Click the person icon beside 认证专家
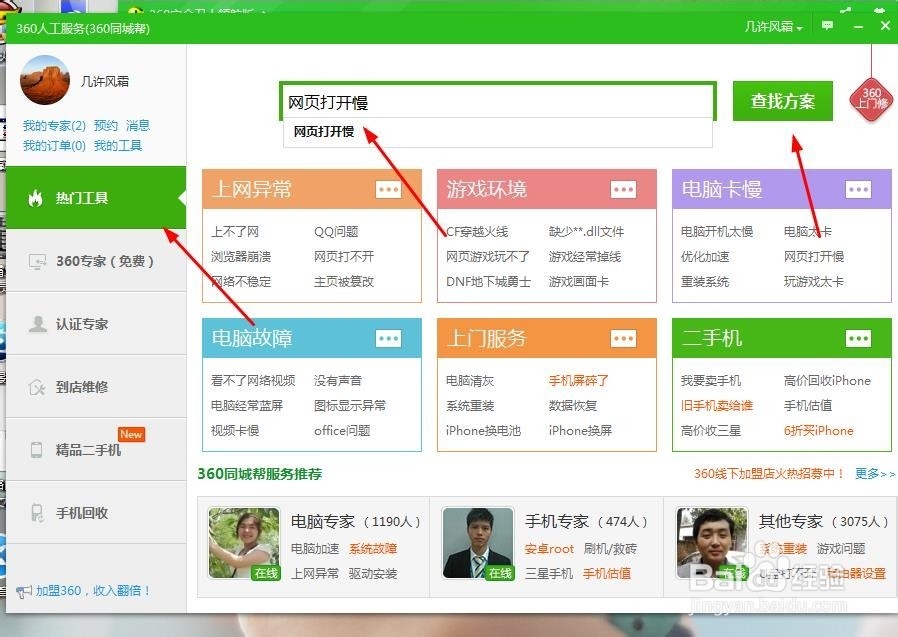 point(38,324)
